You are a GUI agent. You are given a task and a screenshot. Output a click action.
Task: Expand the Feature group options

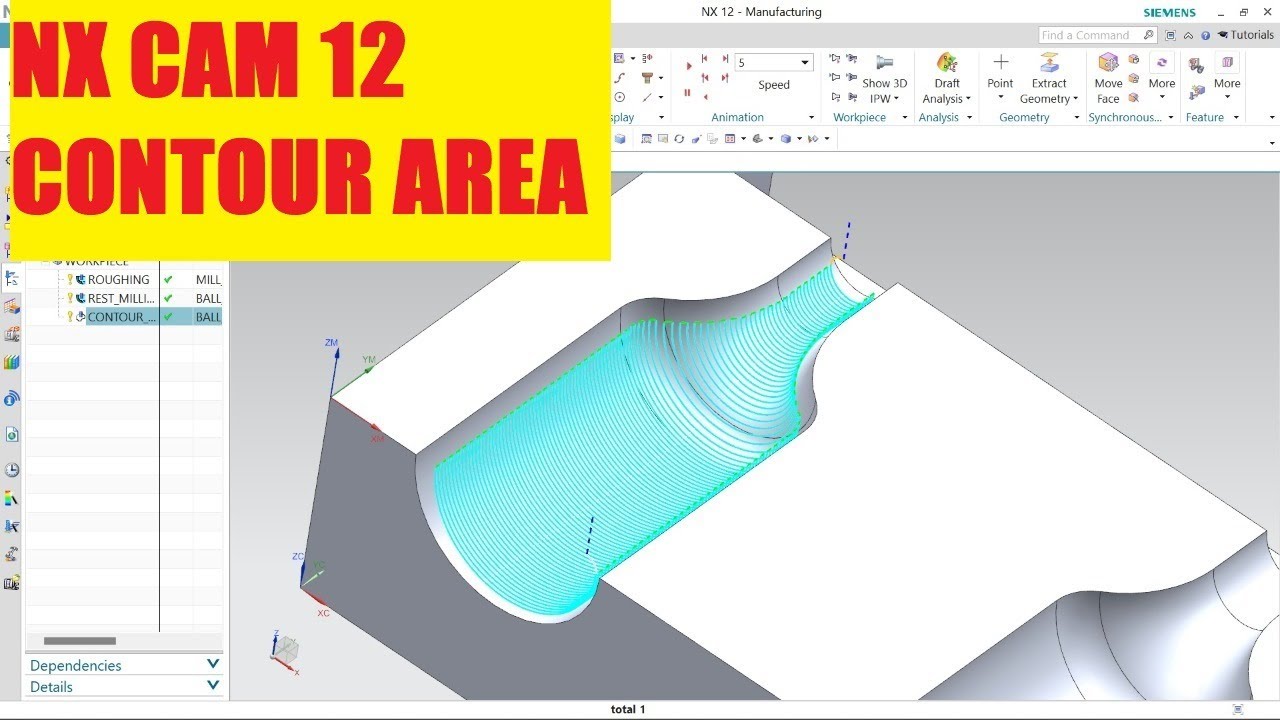click(x=1237, y=117)
